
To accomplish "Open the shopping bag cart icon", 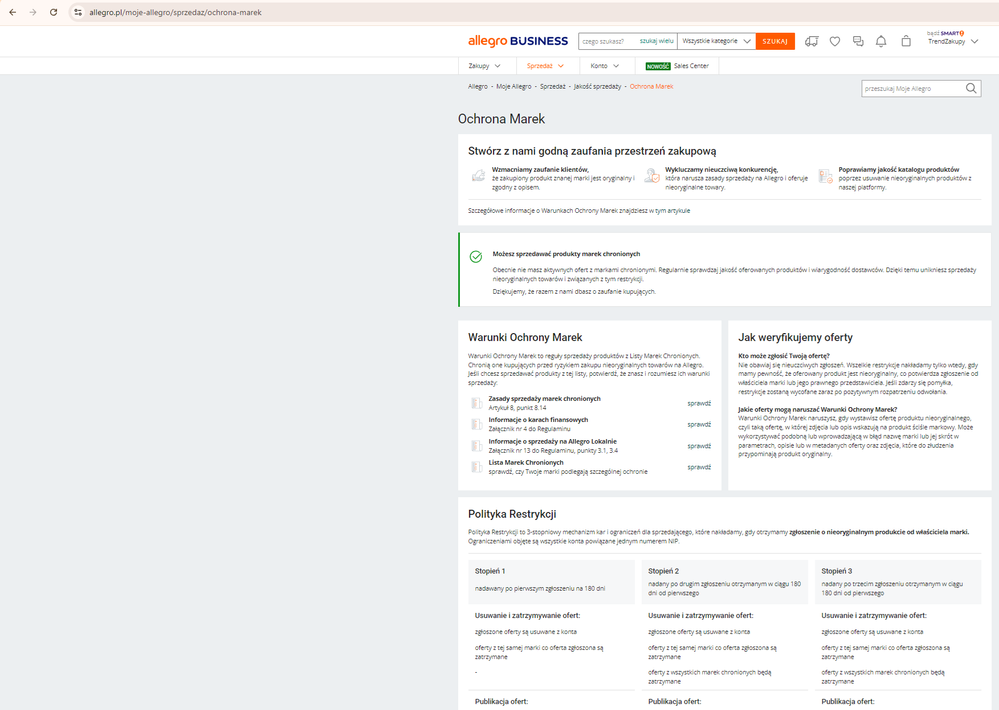I will [x=906, y=41].
